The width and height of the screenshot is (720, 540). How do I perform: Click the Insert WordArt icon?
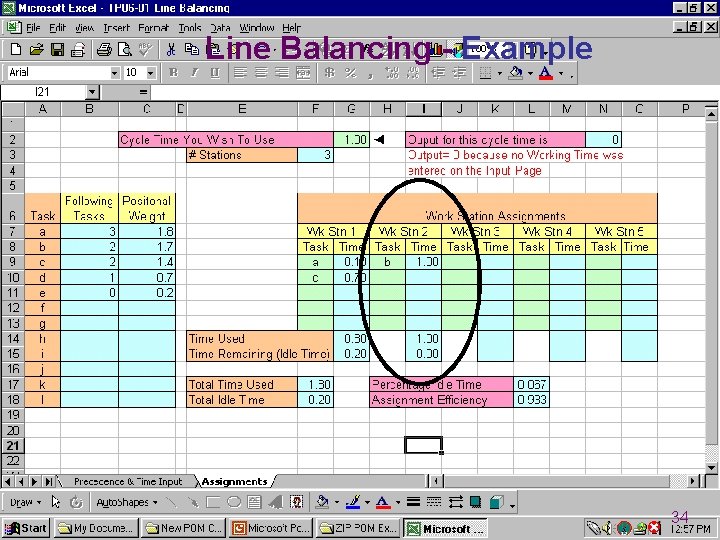(276, 502)
